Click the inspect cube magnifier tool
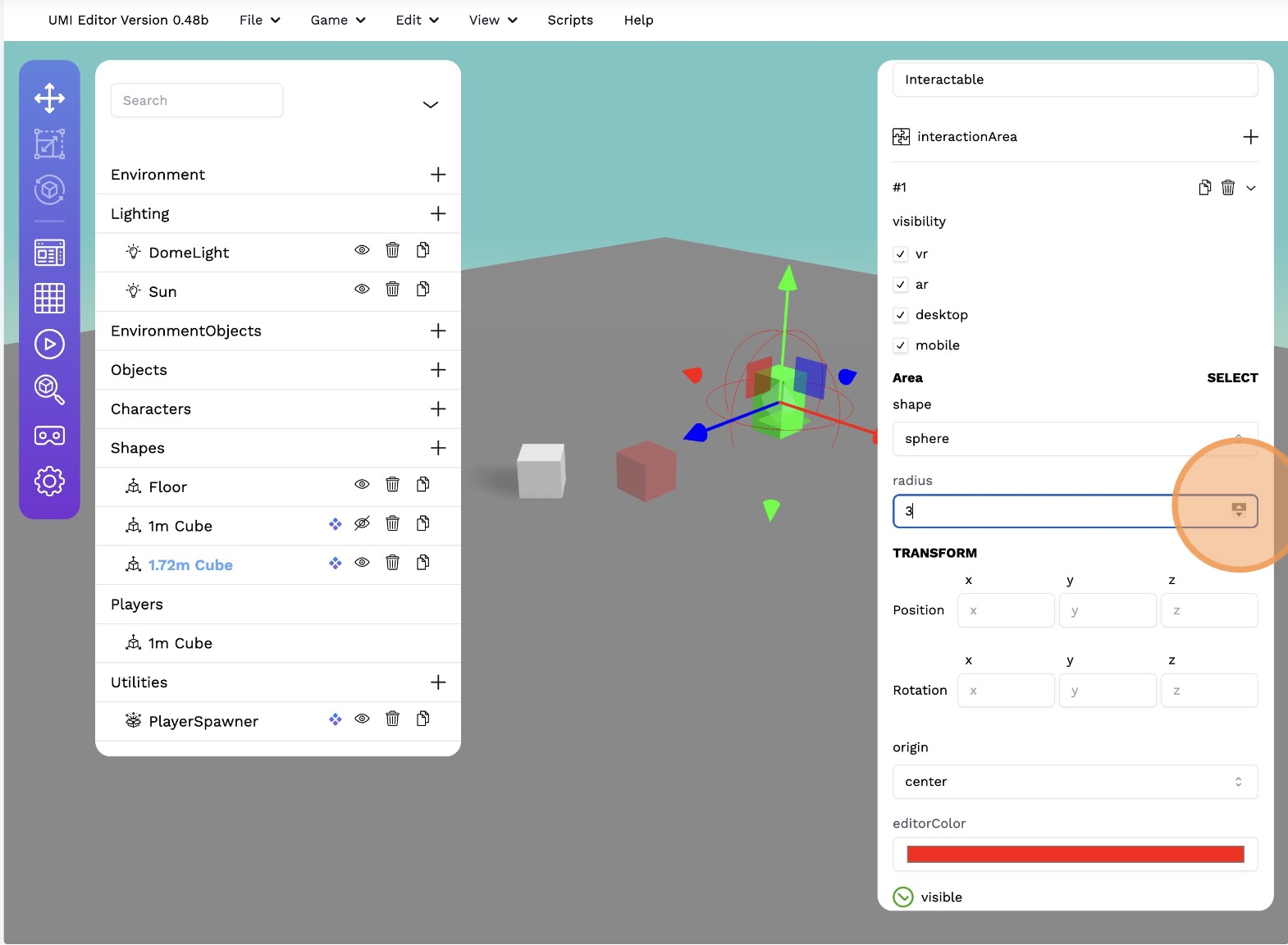 click(49, 390)
